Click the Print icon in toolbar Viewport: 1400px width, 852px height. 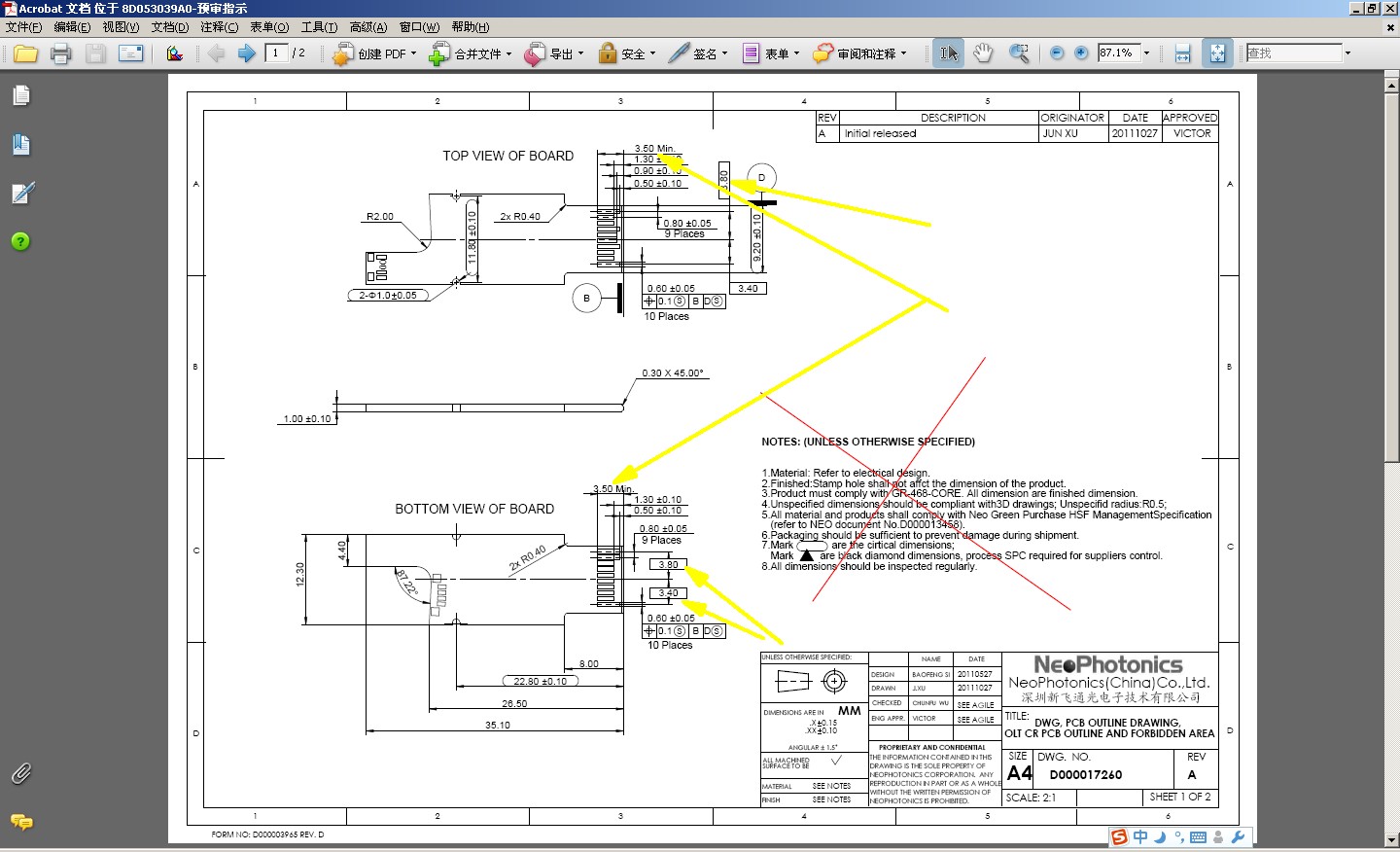(61, 53)
